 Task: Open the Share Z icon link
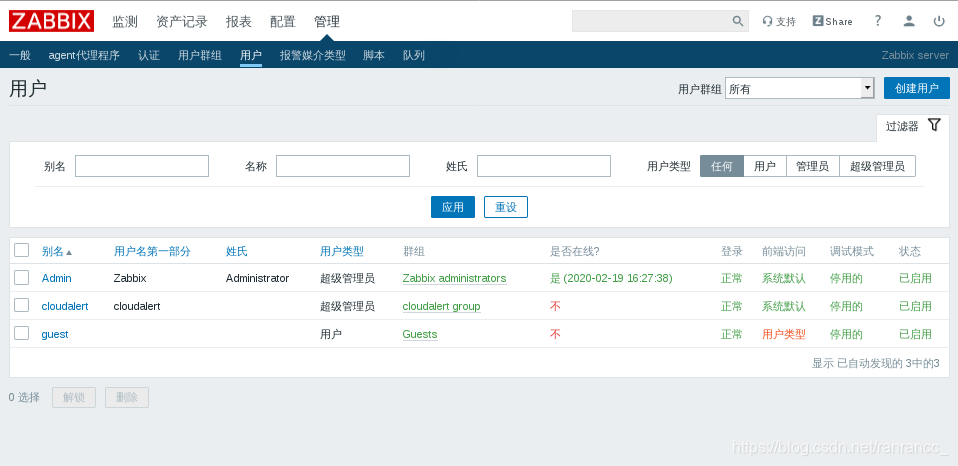point(832,21)
